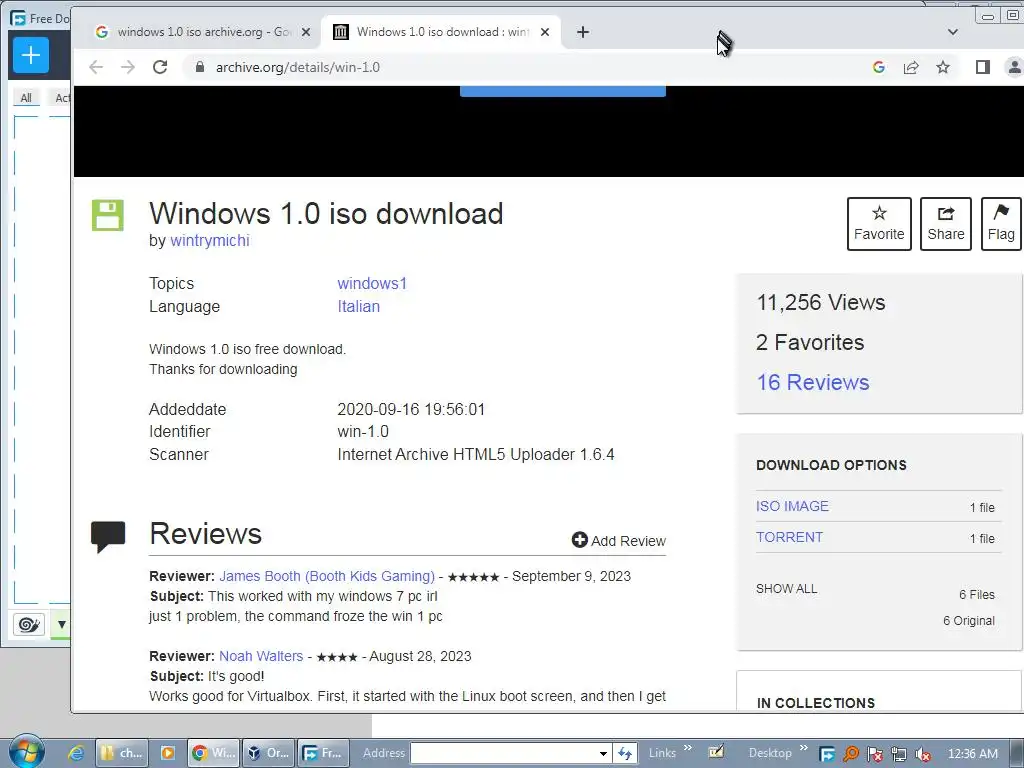
Task: Select the All filter in Free Download Manager
Action: coord(26,98)
